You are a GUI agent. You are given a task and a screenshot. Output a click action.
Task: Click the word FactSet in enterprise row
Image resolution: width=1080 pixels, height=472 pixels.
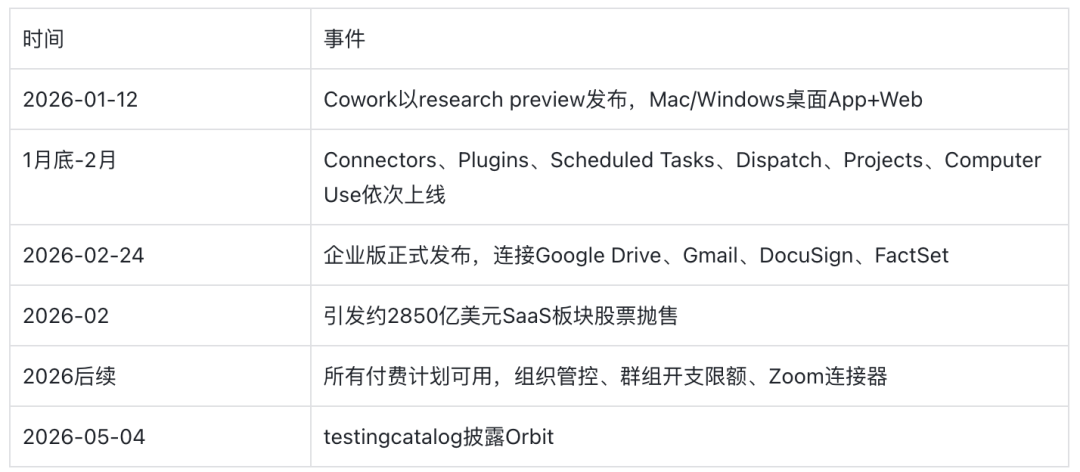coord(911,256)
